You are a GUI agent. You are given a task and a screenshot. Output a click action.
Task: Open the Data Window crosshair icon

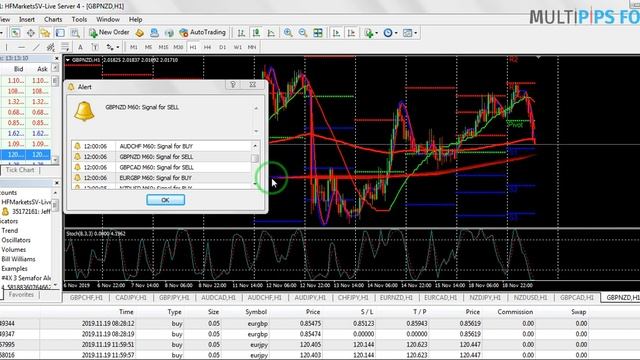31,33
